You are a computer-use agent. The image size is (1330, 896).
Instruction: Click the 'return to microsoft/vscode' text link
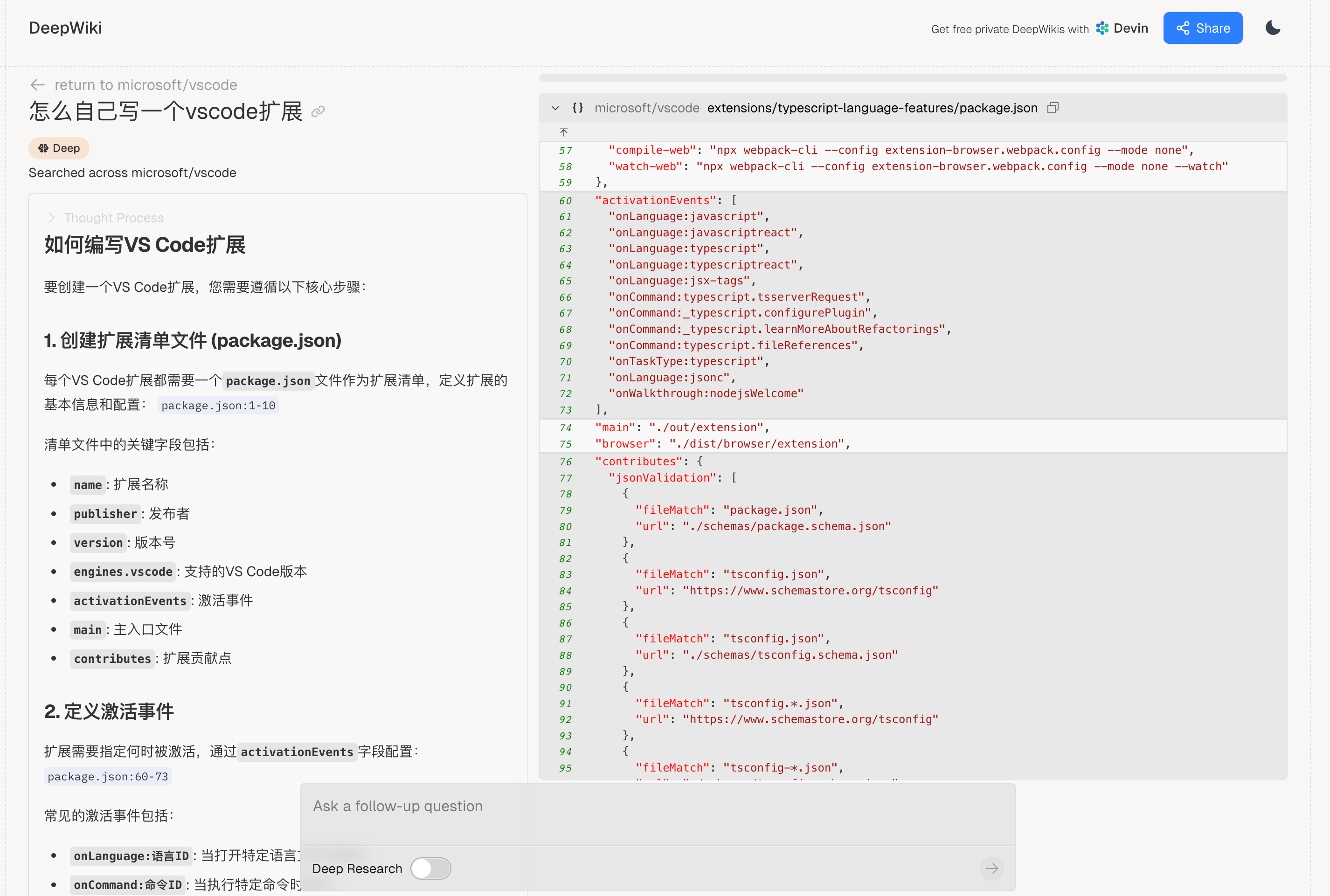[x=146, y=85]
